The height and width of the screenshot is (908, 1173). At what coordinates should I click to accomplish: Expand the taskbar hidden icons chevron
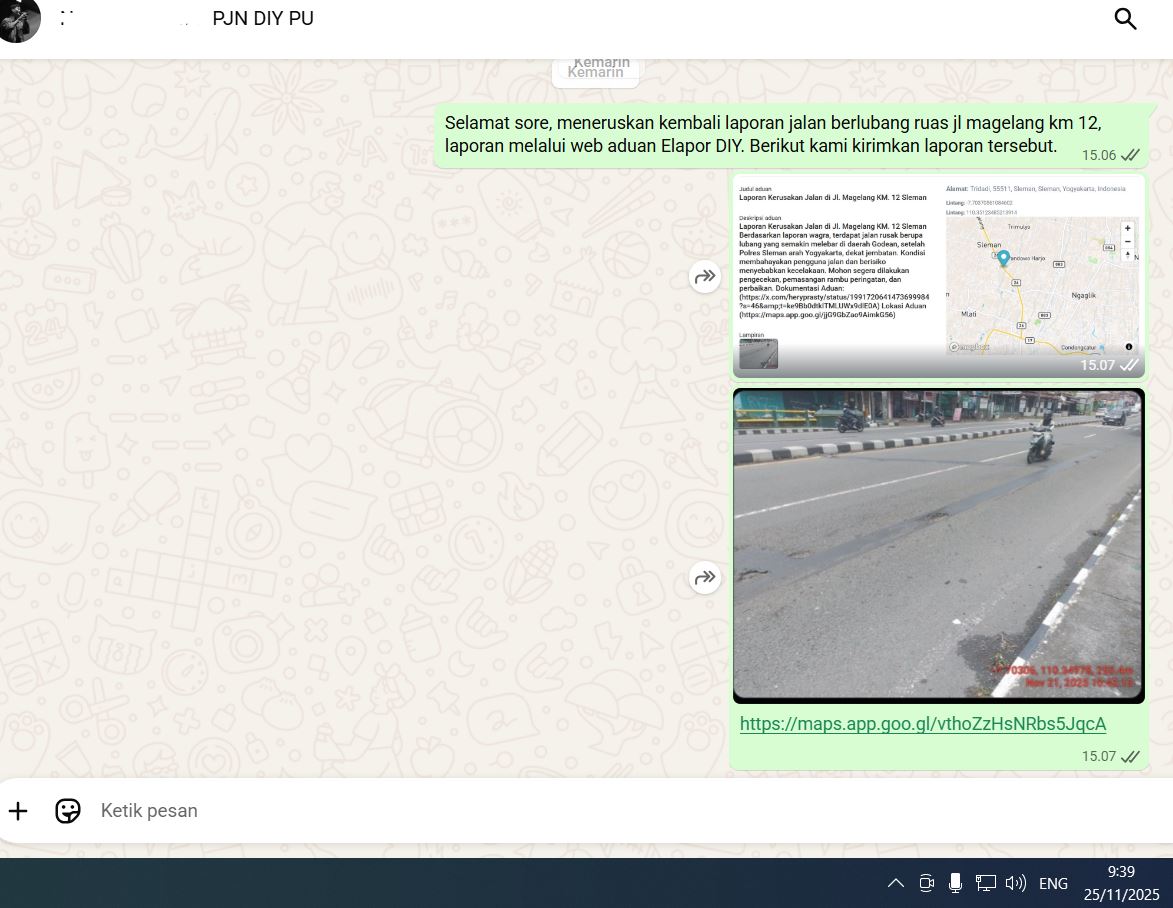tap(896, 883)
